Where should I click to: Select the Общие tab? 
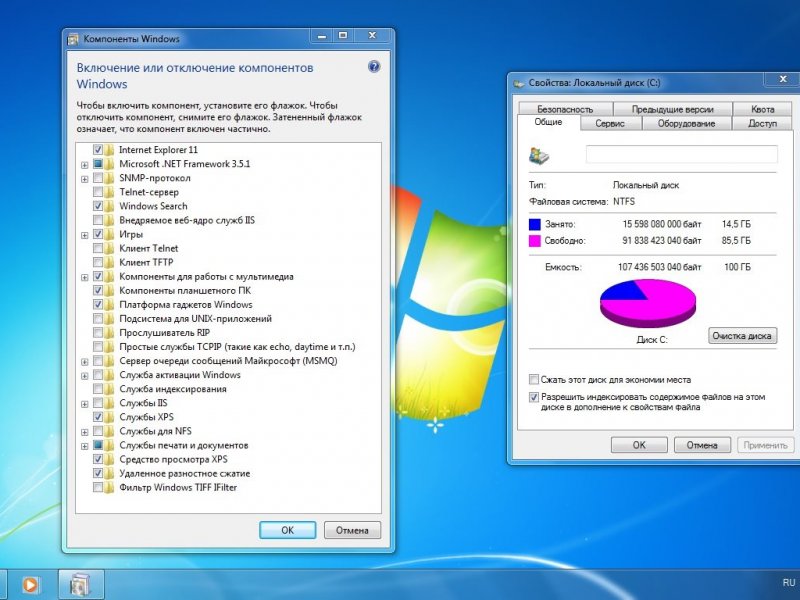[548, 122]
